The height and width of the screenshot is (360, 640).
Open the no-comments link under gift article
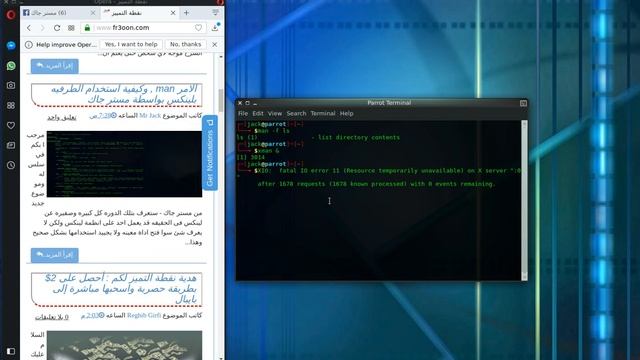point(51,317)
